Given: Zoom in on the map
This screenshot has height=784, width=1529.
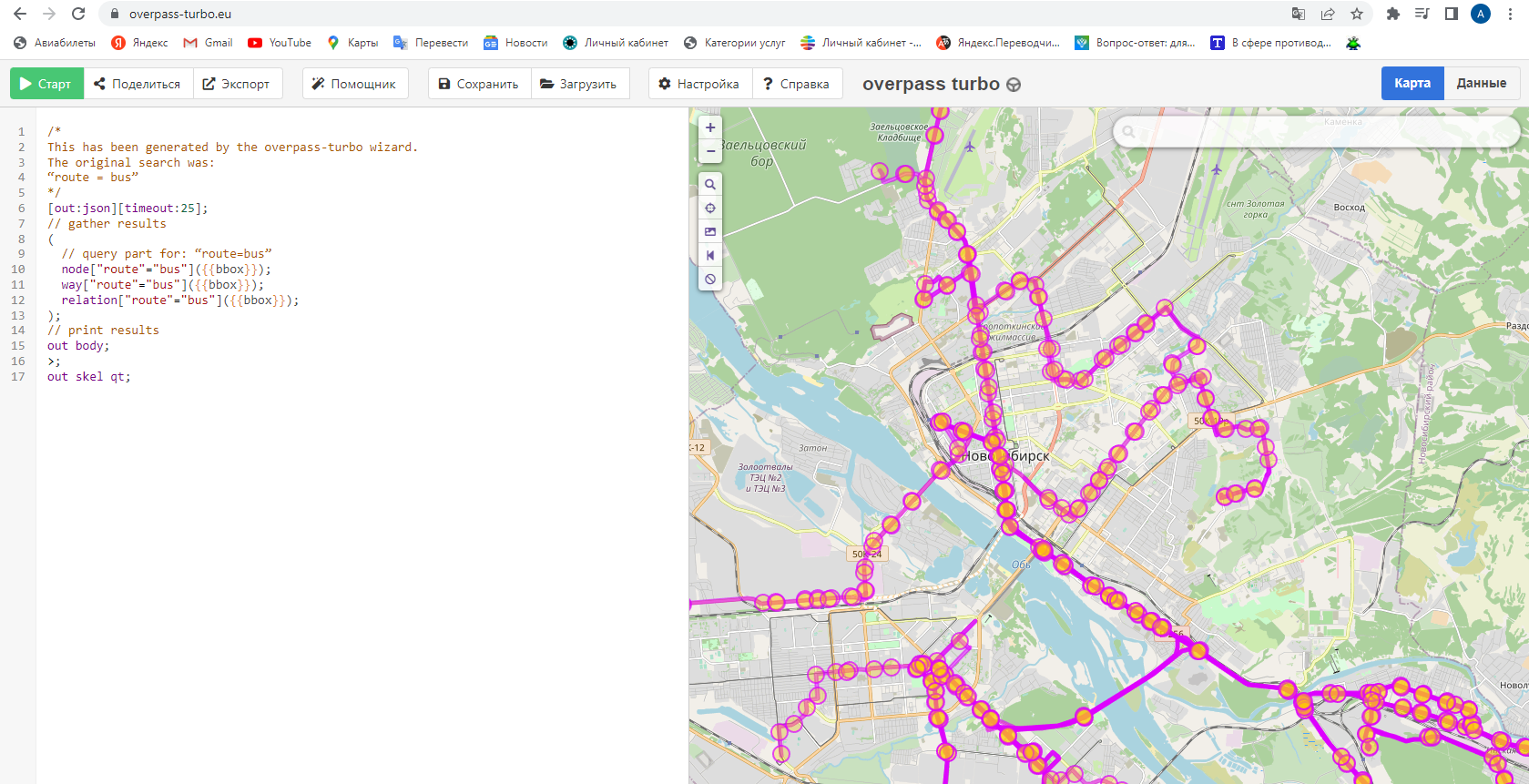Looking at the screenshot, I should [710, 128].
